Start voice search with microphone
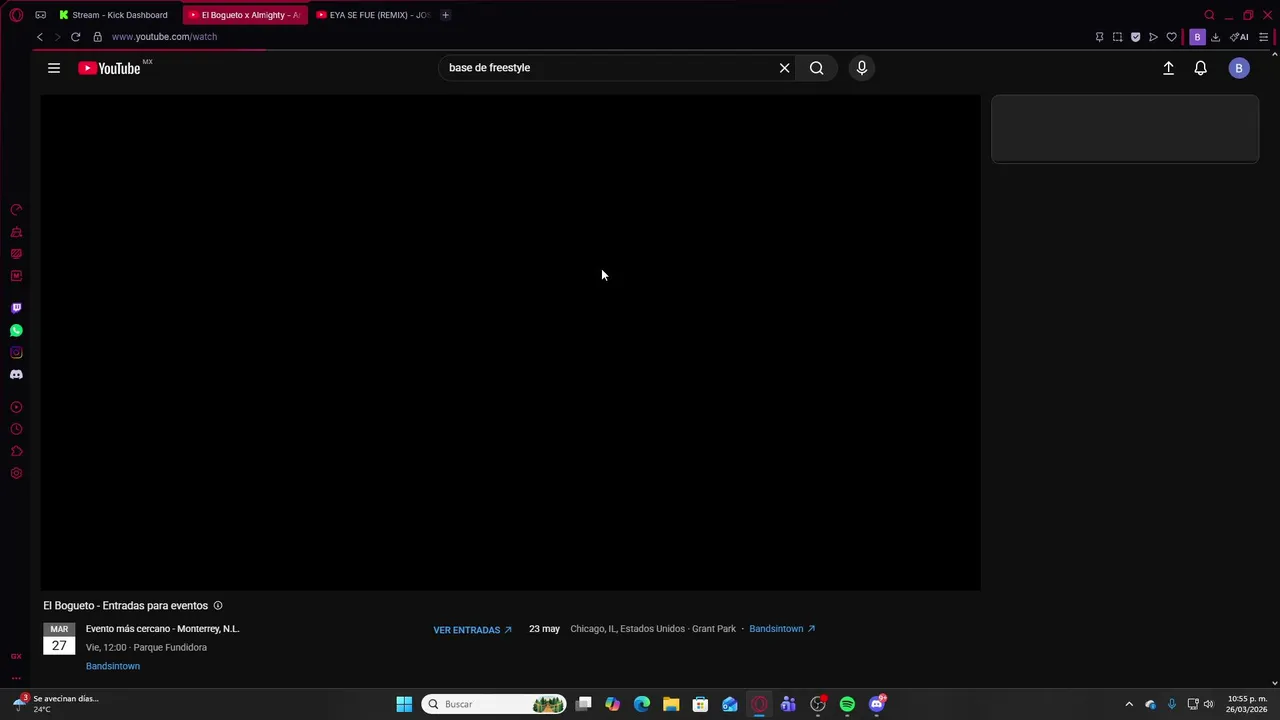 pos(862,68)
